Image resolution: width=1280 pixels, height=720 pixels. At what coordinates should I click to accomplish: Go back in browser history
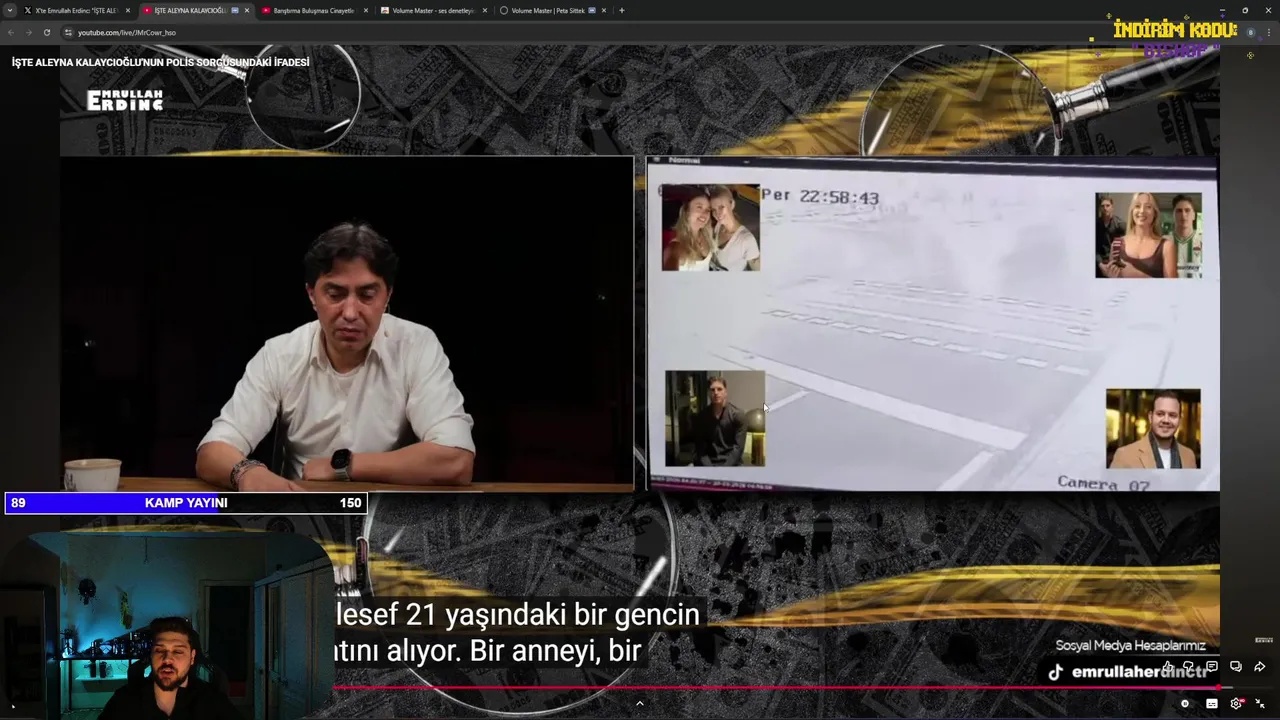[11, 32]
